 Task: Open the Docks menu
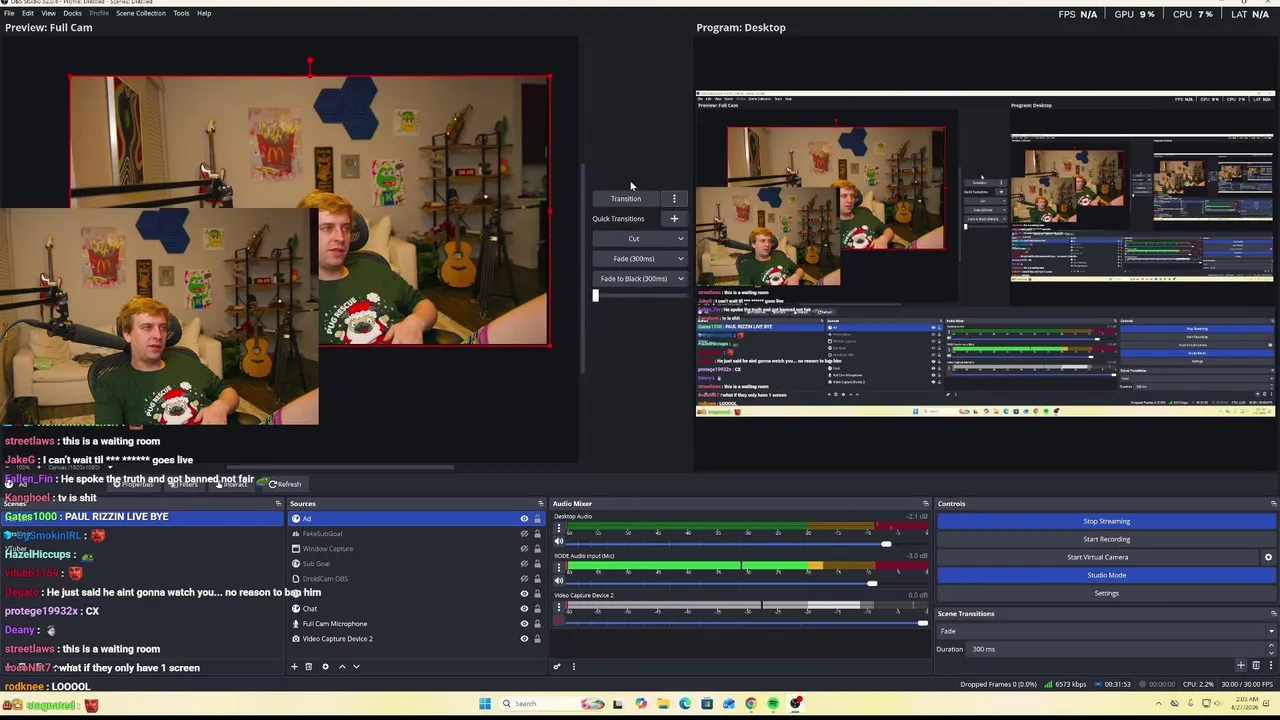(x=72, y=13)
